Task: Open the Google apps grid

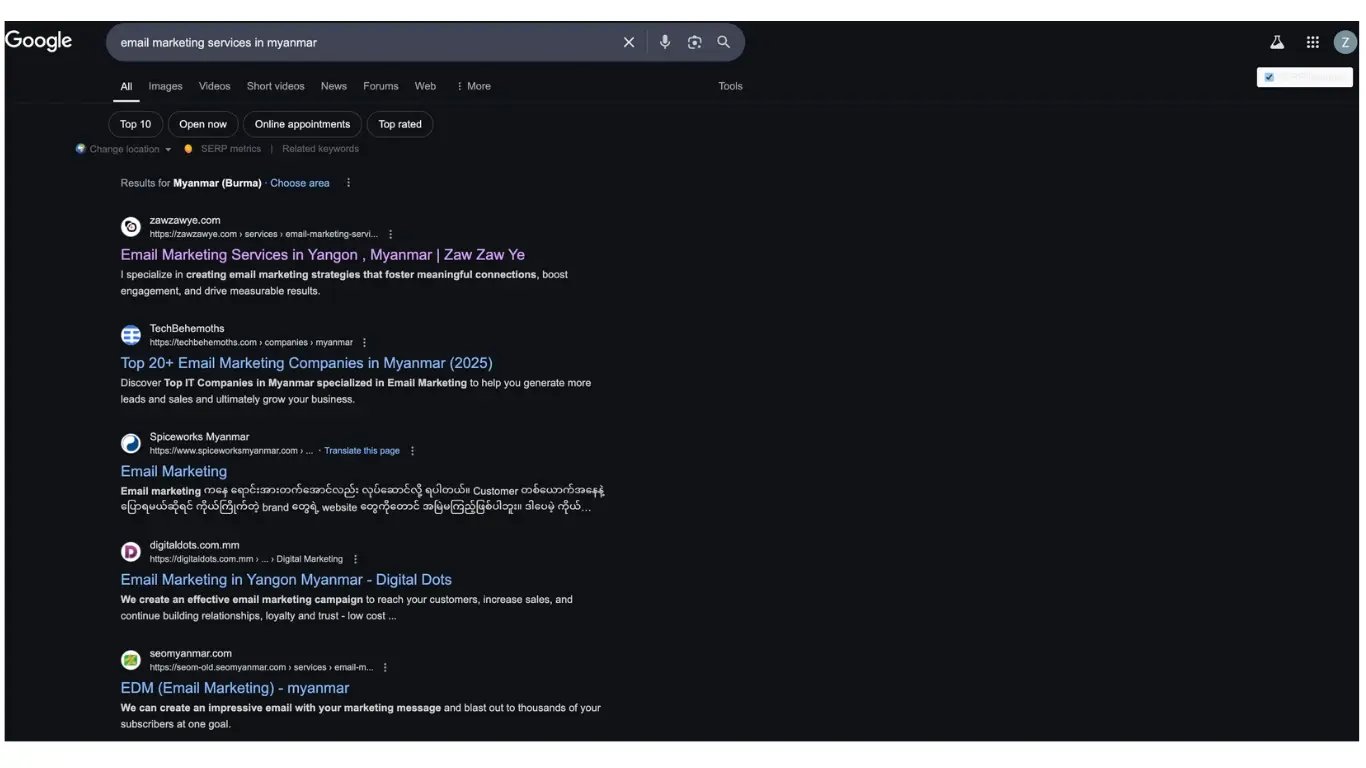Action: [1312, 42]
